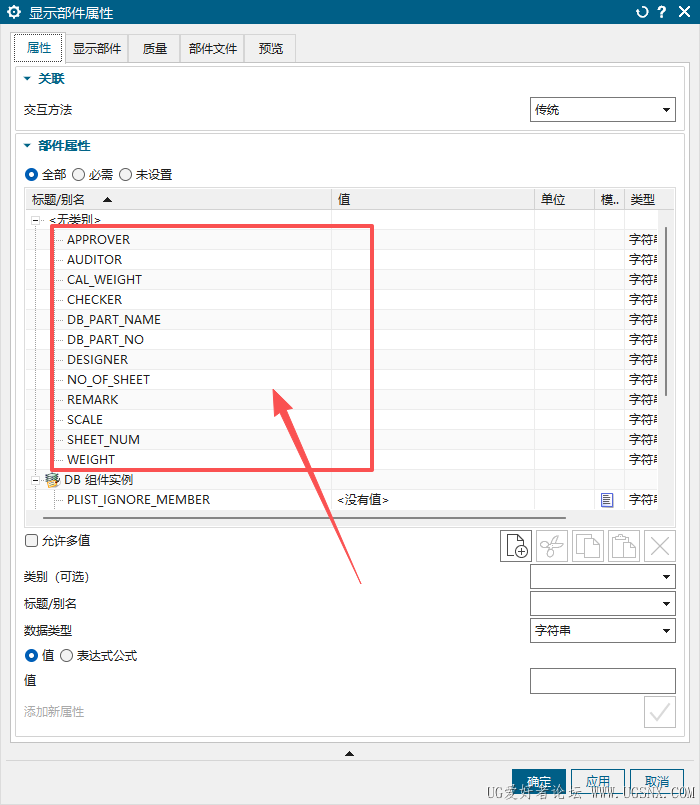Open help with the question mark icon

tap(662, 12)
